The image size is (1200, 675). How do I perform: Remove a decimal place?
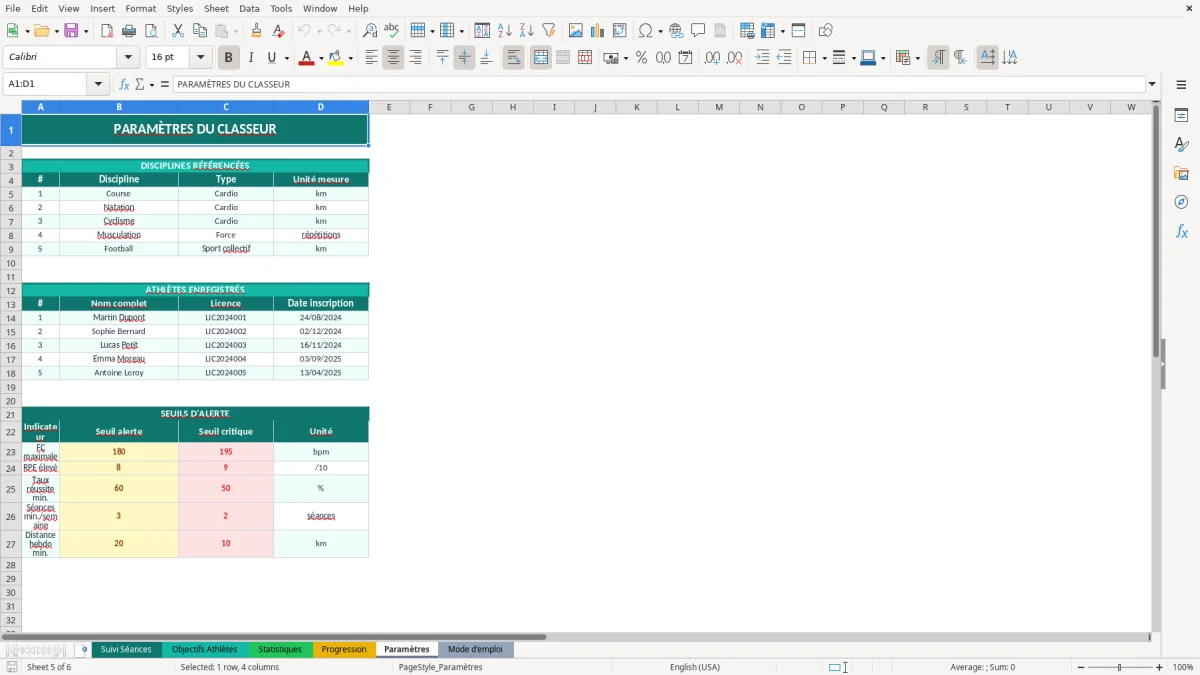coord(735,58)
